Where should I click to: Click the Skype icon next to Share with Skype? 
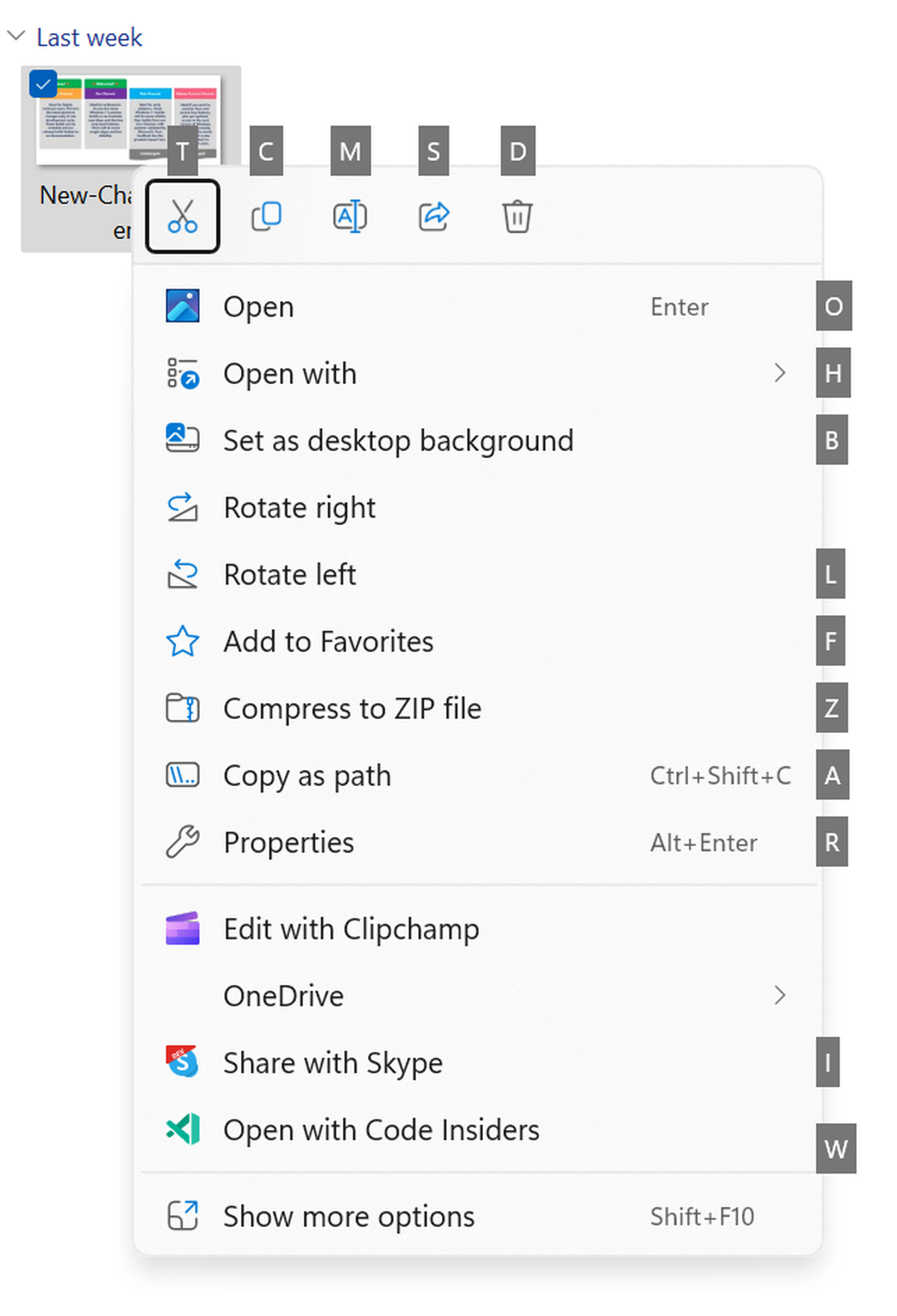182,1062
